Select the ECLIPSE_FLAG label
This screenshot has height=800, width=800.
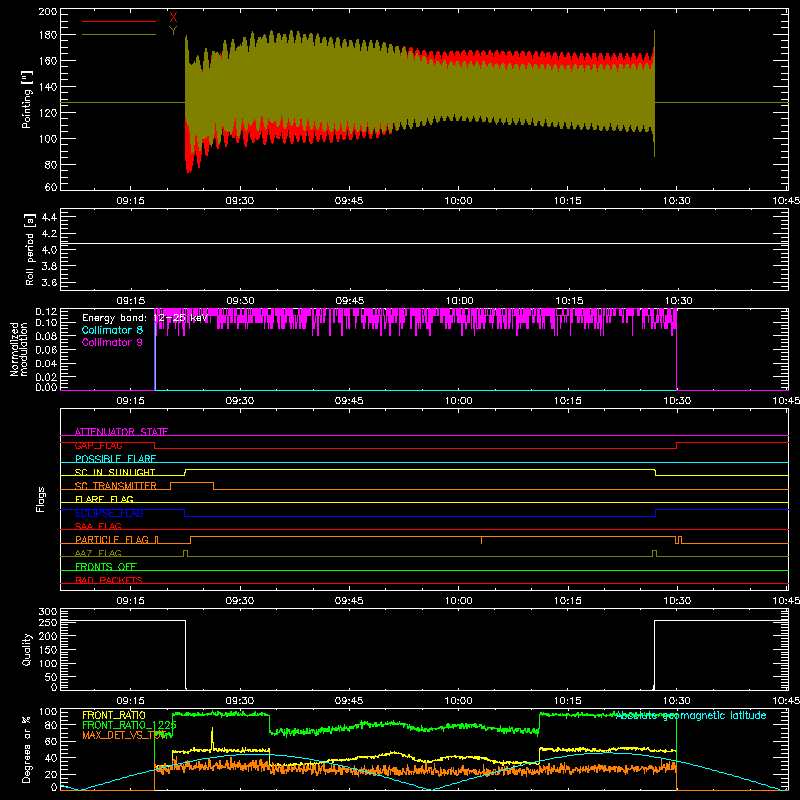109,513
